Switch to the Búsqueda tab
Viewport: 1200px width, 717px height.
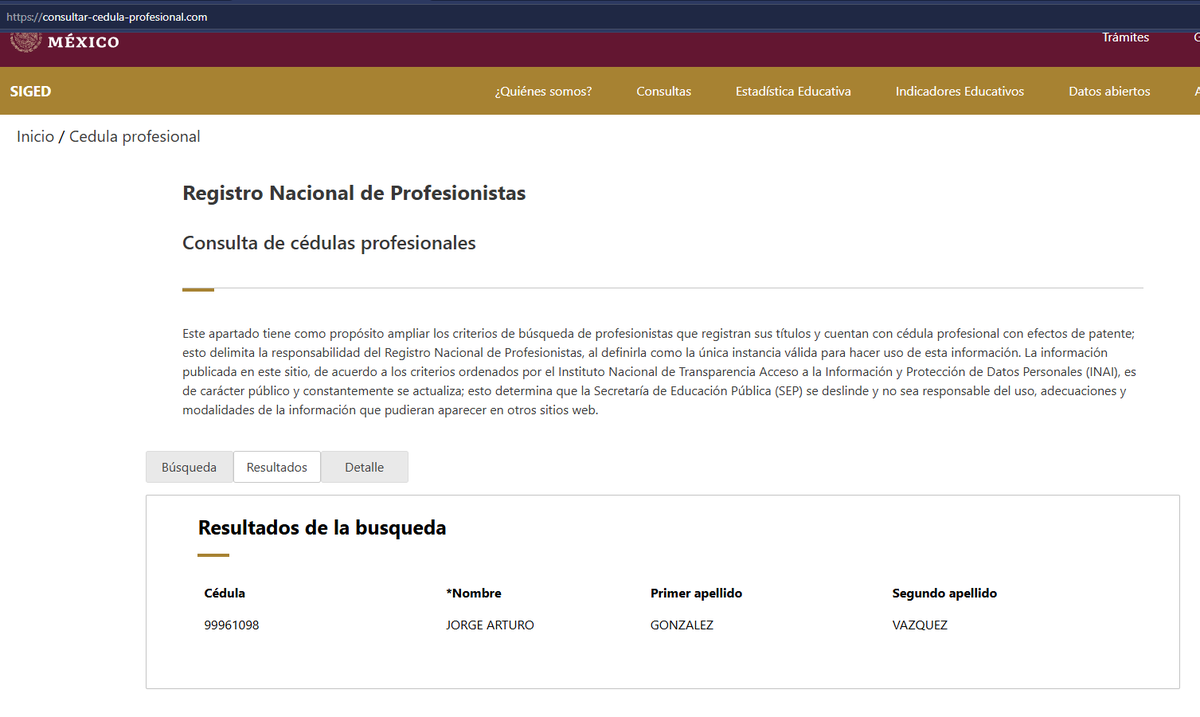189,467
